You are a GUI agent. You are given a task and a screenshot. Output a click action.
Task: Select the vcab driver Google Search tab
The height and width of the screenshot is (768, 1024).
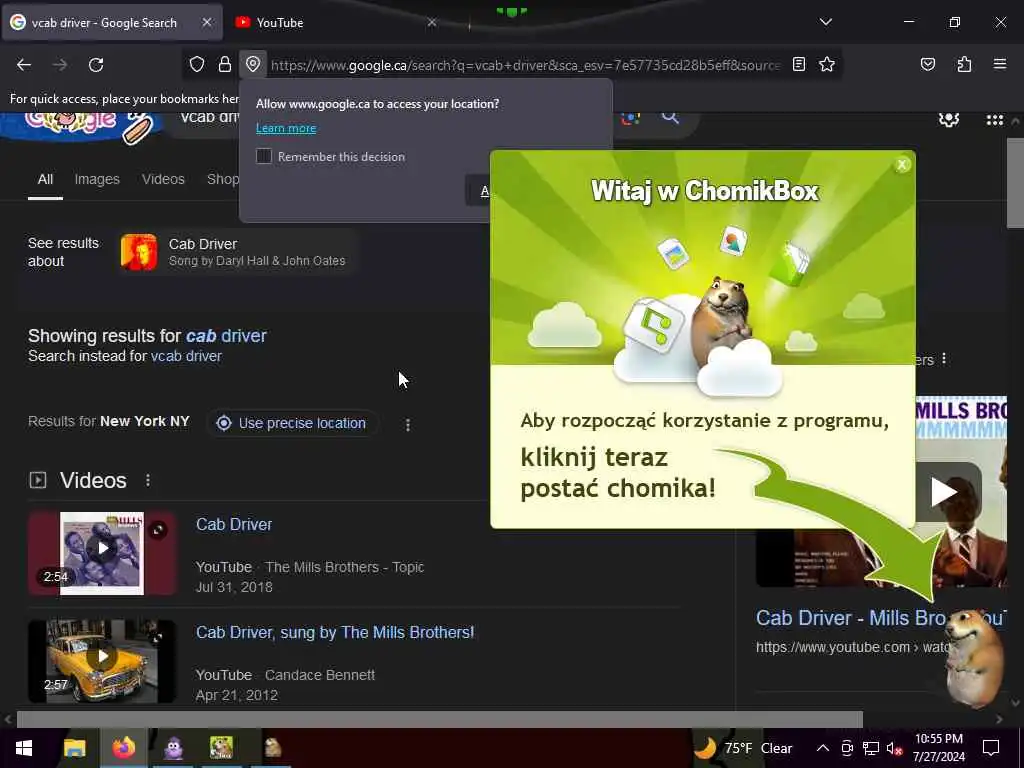(x=104, y=22)
